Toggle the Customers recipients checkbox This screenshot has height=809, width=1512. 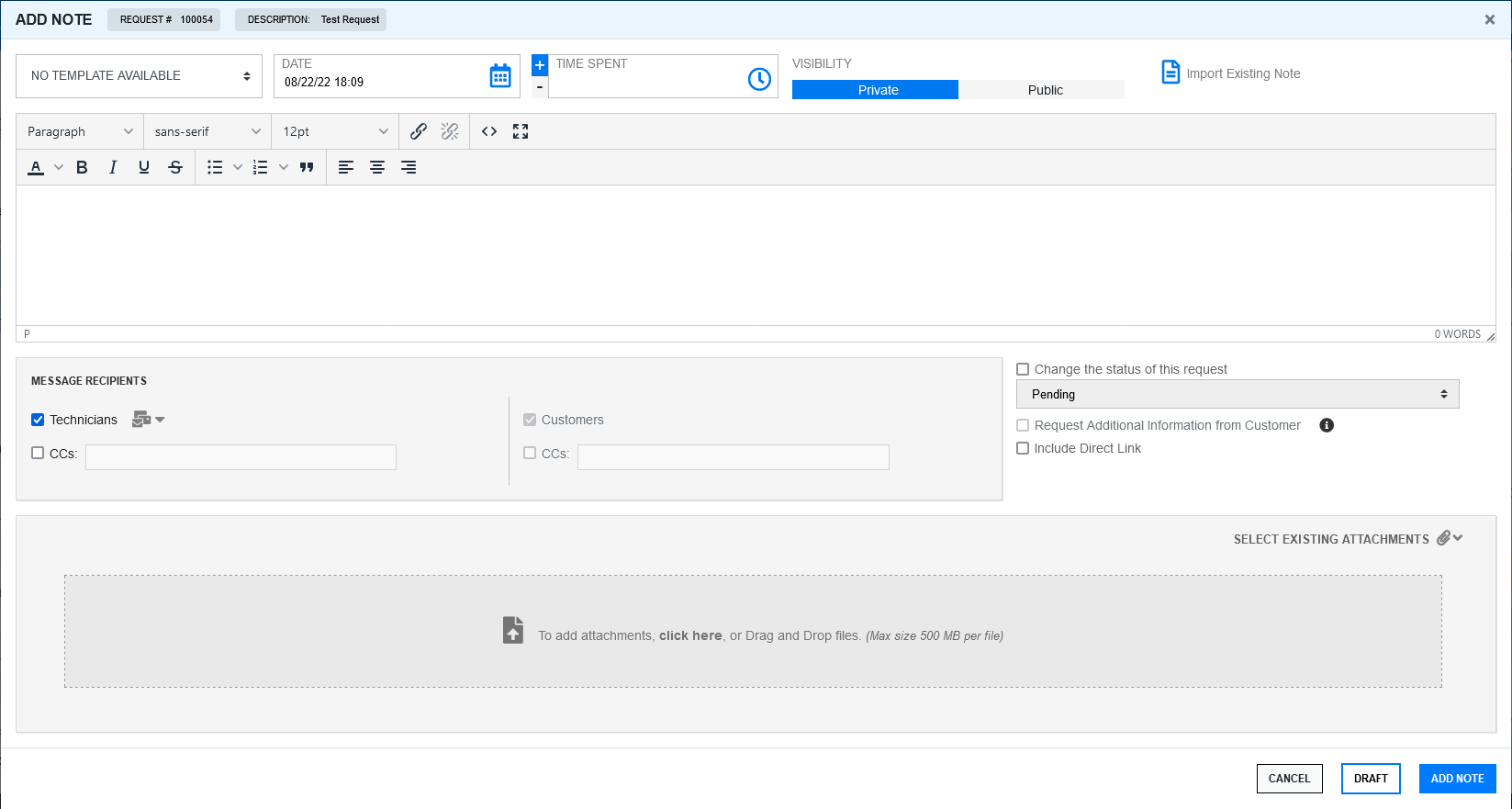(x=530, y=420)
